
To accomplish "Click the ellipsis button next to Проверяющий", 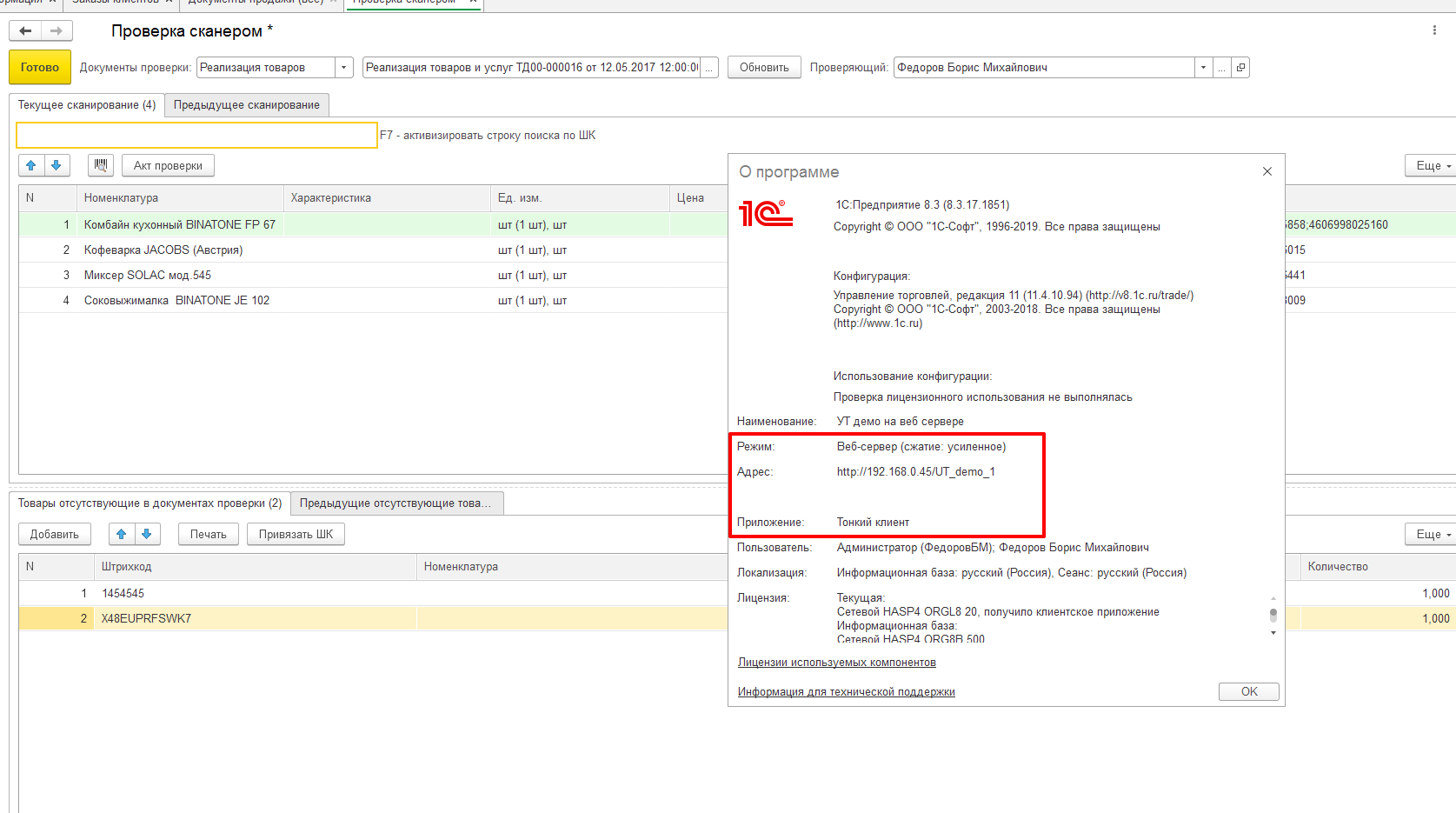I will (x=1222, y=67).
